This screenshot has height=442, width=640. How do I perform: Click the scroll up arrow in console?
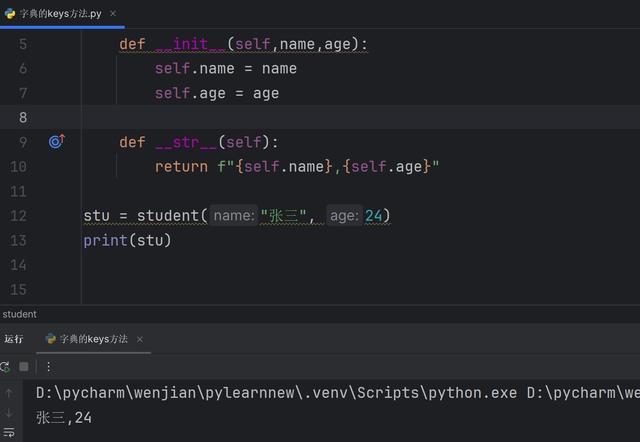tap(9, 393)
